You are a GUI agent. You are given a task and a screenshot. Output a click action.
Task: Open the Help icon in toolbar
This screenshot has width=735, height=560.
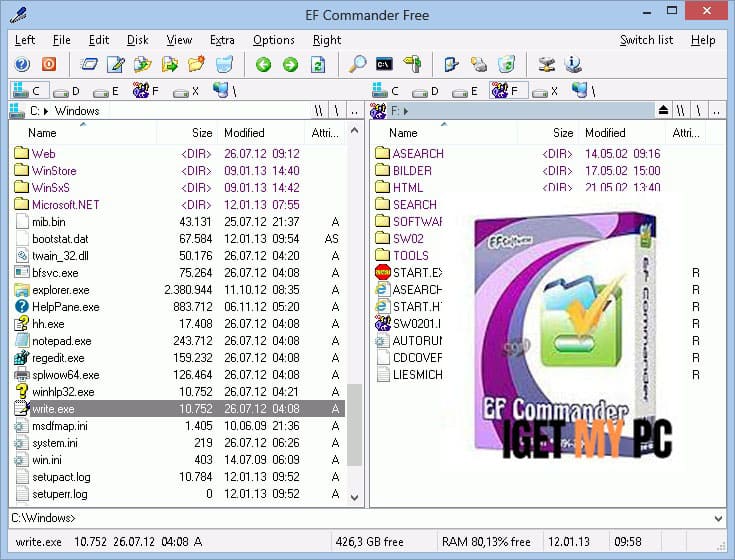[x=22, y=64]
